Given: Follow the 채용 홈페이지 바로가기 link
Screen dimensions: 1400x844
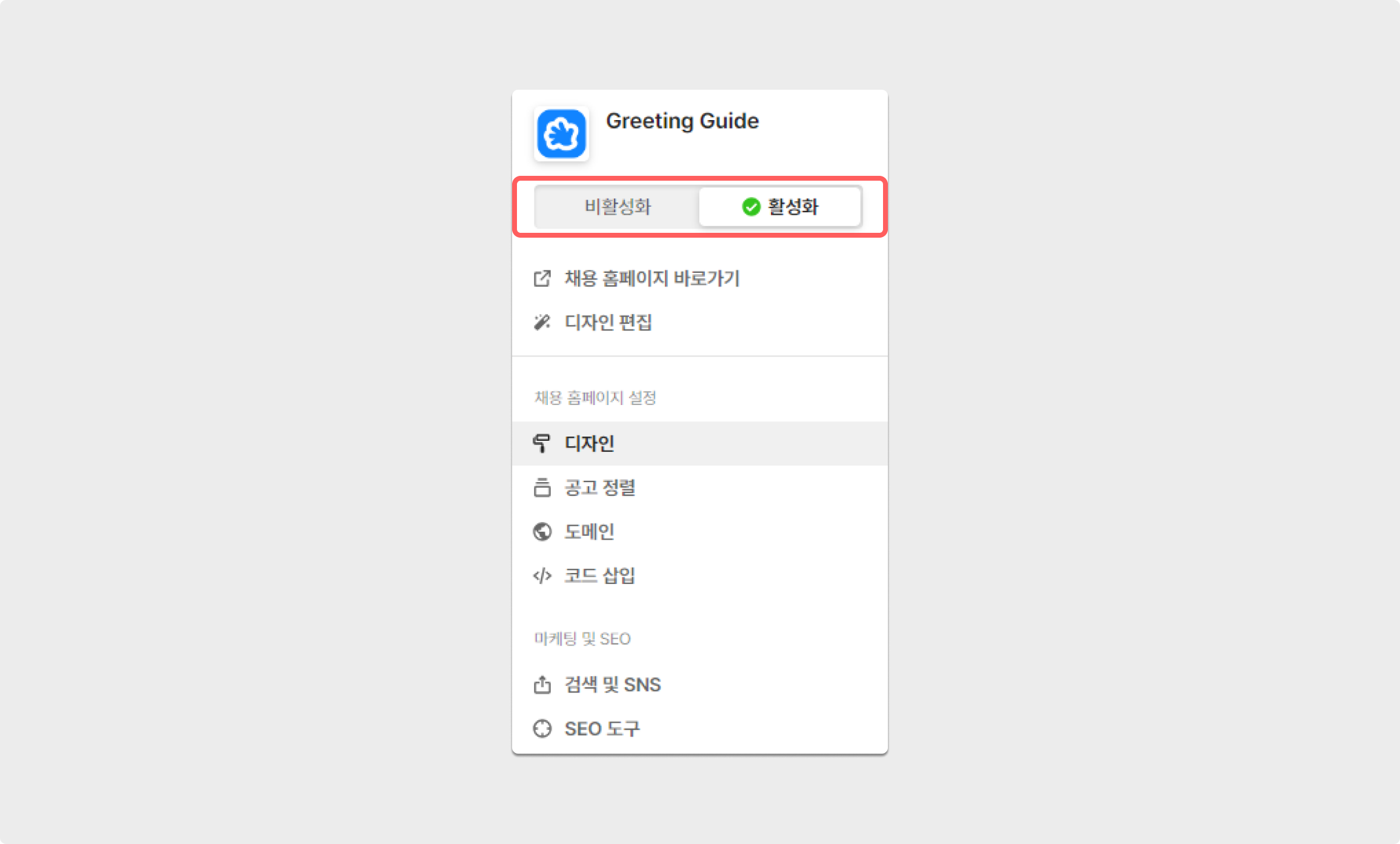Looking at the screenshot, I should [652, 278].
